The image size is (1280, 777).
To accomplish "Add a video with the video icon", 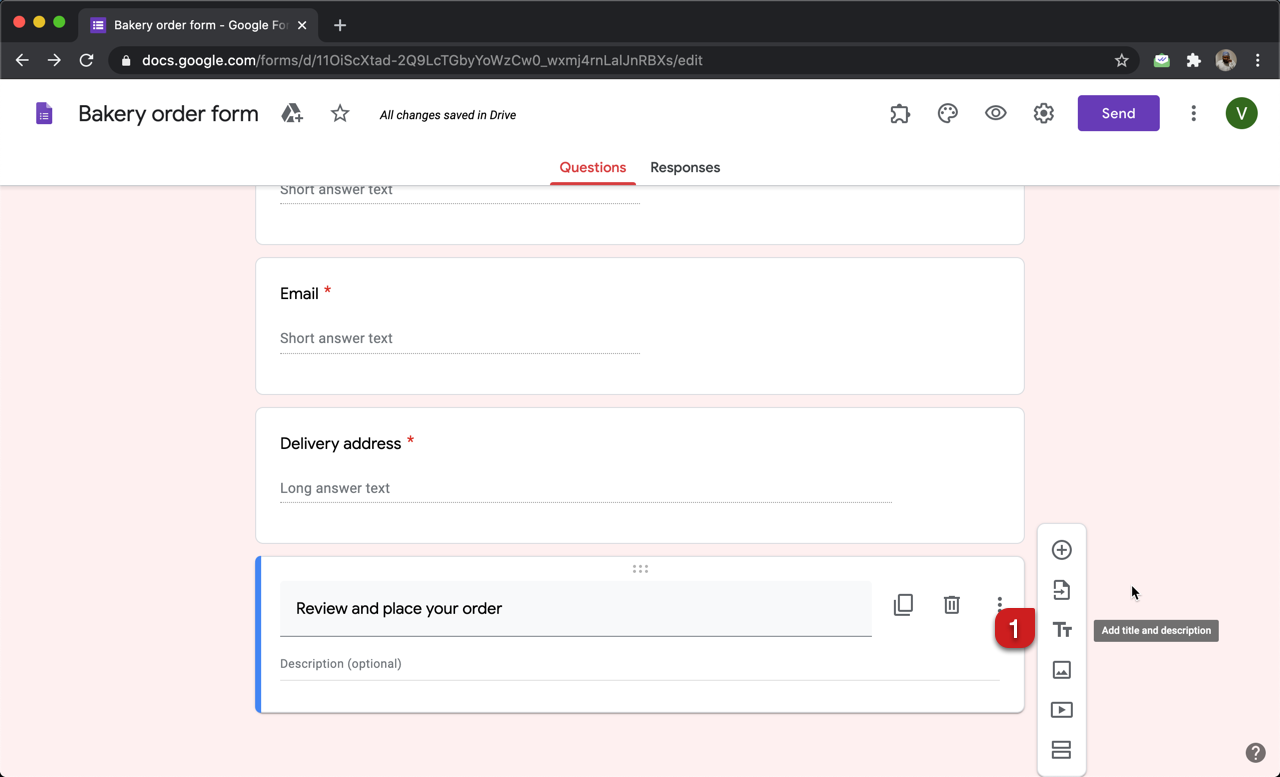I will [x=1061, y=709].
